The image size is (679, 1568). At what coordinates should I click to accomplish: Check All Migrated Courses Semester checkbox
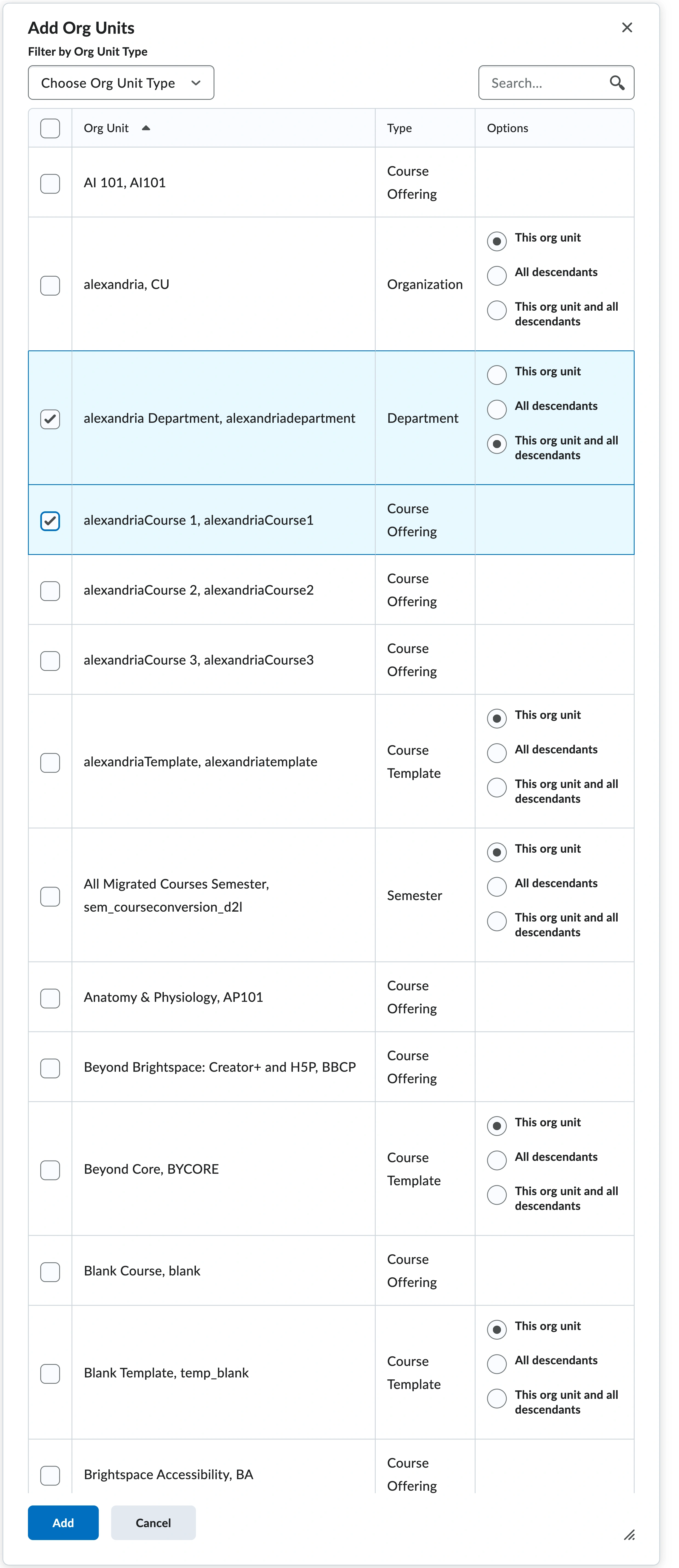click(x=50, y=896)
